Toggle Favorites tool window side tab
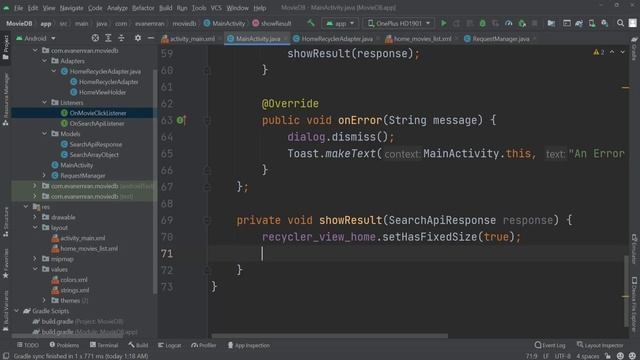 [x=5, y=263]
